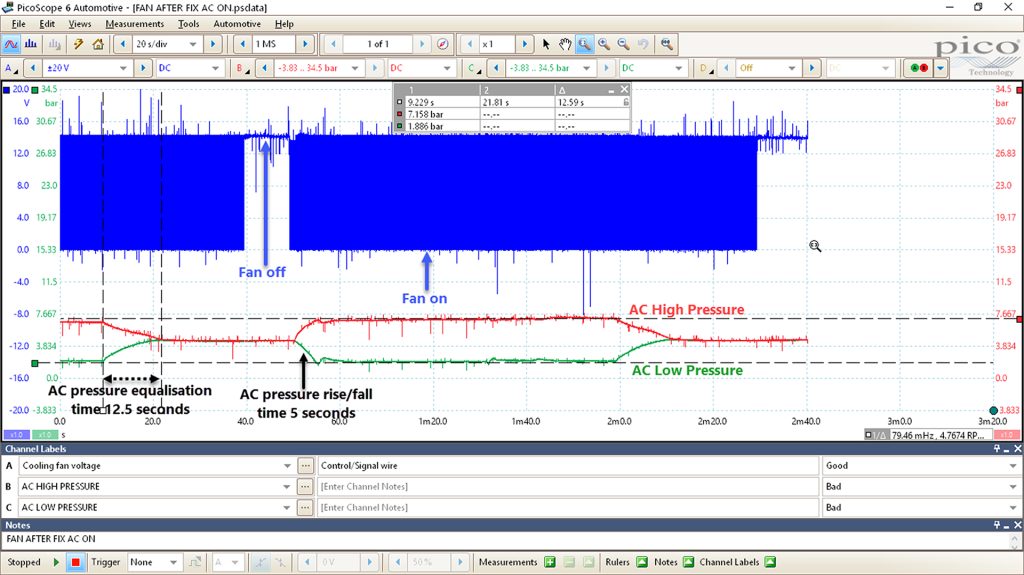Add a measurement with green plus
This screenshot has width=1024, height=575.
pyautogui.click(x=550, y=562)
